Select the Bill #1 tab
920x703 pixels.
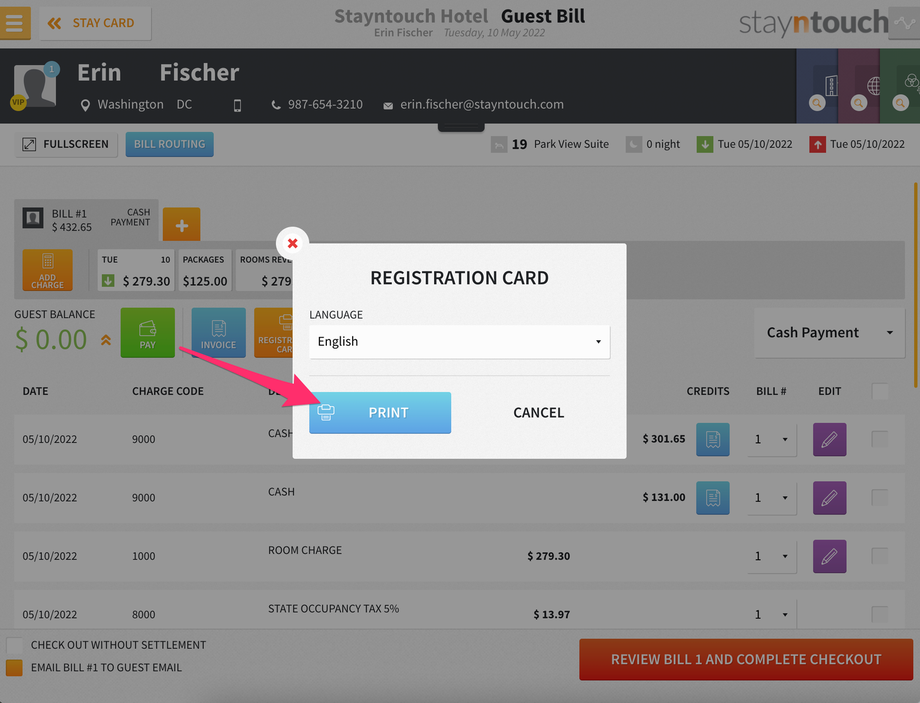(x=86, y=219)
